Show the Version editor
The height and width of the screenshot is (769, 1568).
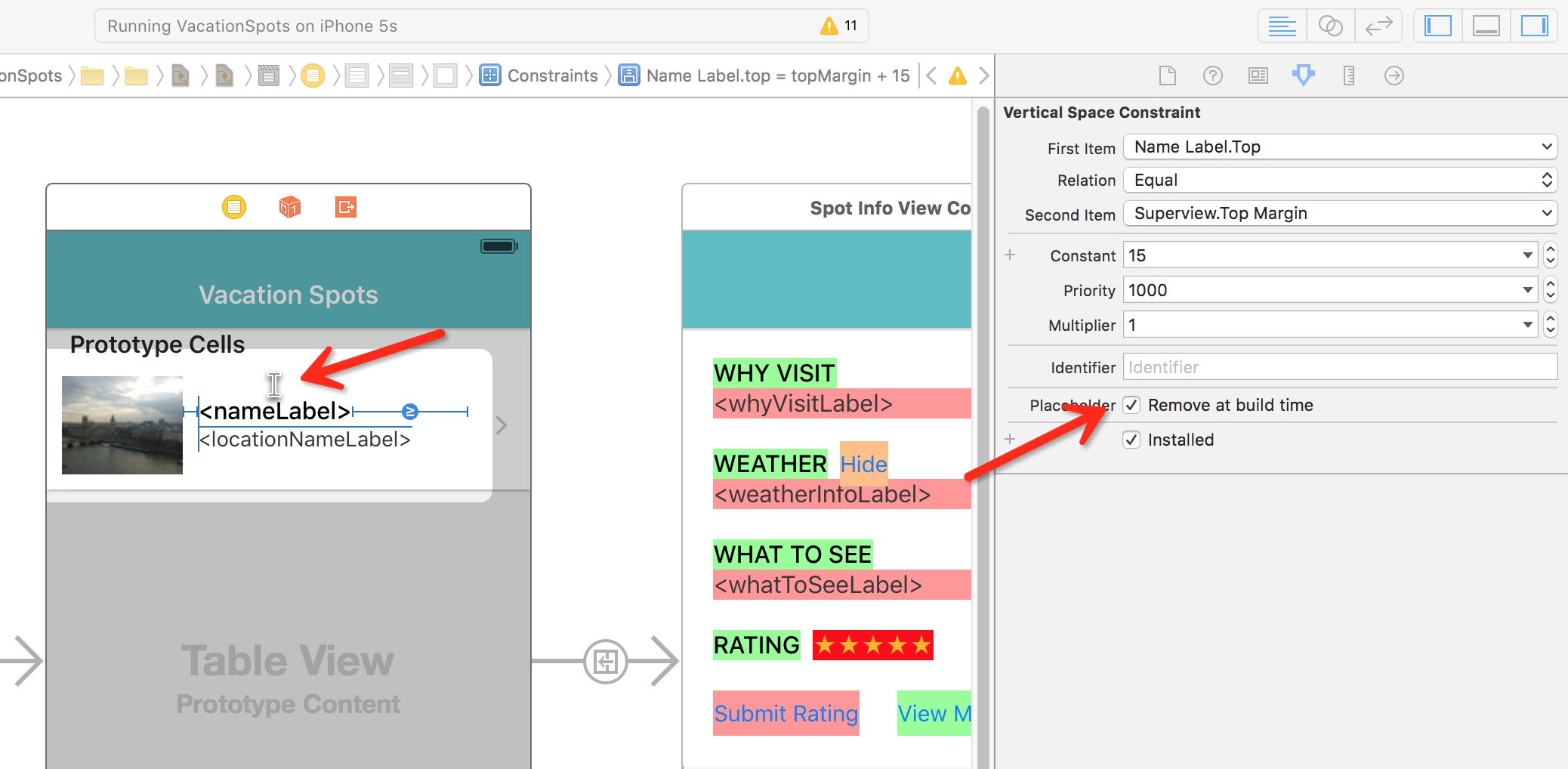coord(1378,26)
